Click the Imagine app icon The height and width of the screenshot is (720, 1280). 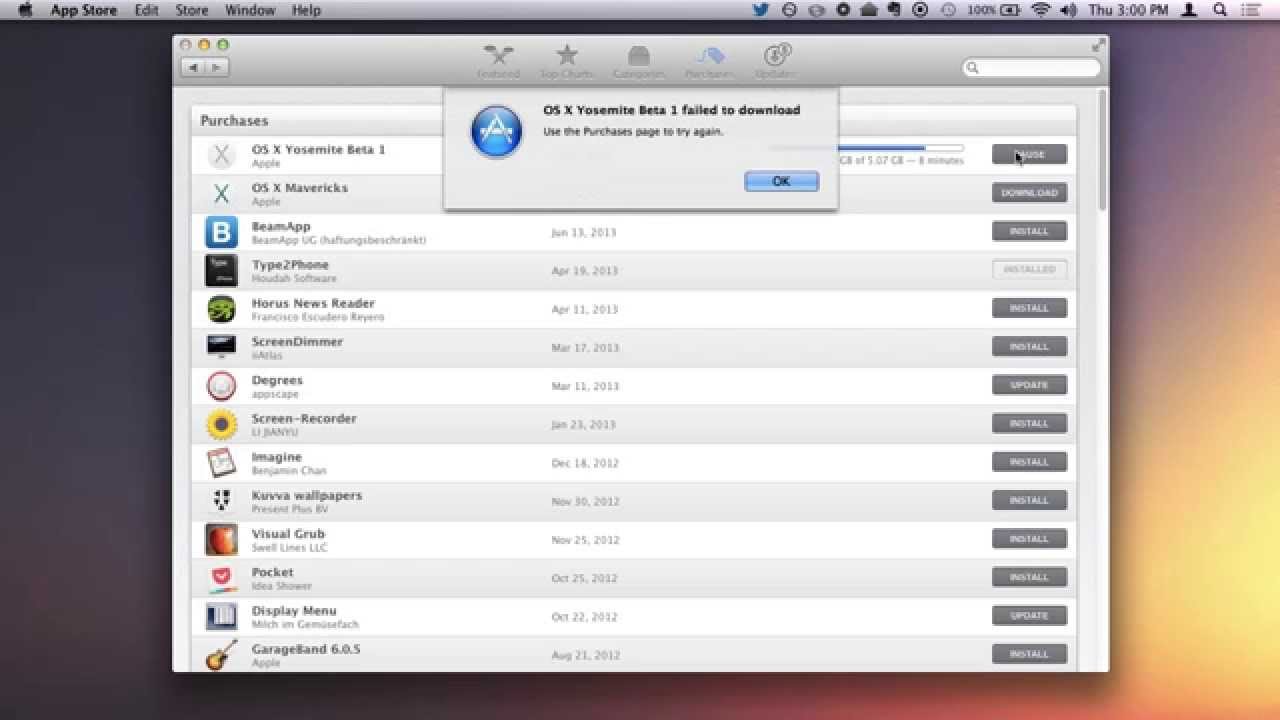(x=221, y=463)
